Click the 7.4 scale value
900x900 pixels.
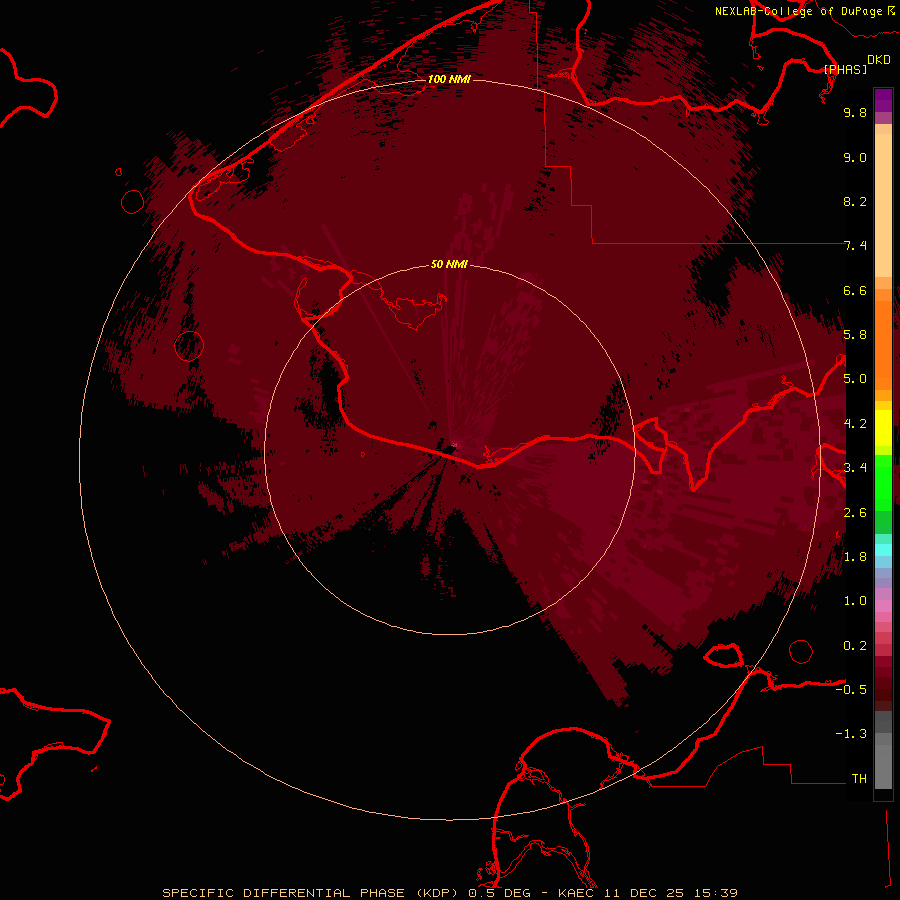point(855,246)
